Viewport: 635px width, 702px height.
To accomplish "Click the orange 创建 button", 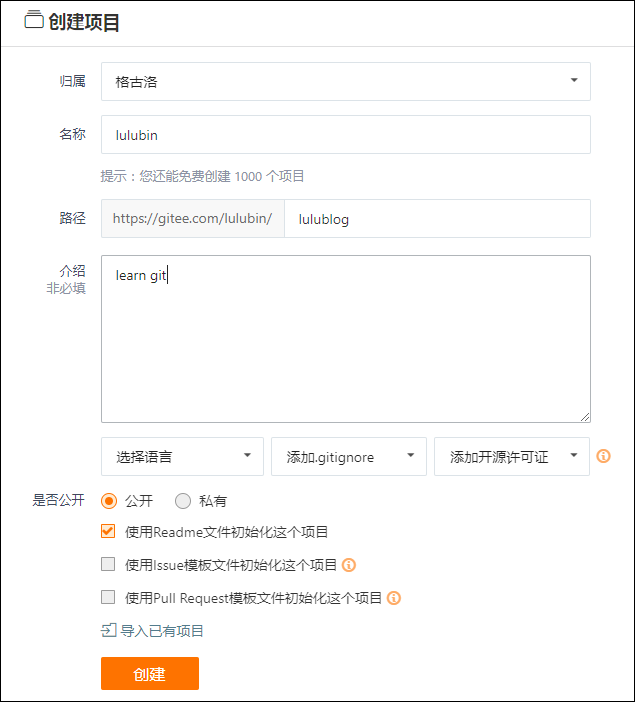I will point(150,673).
